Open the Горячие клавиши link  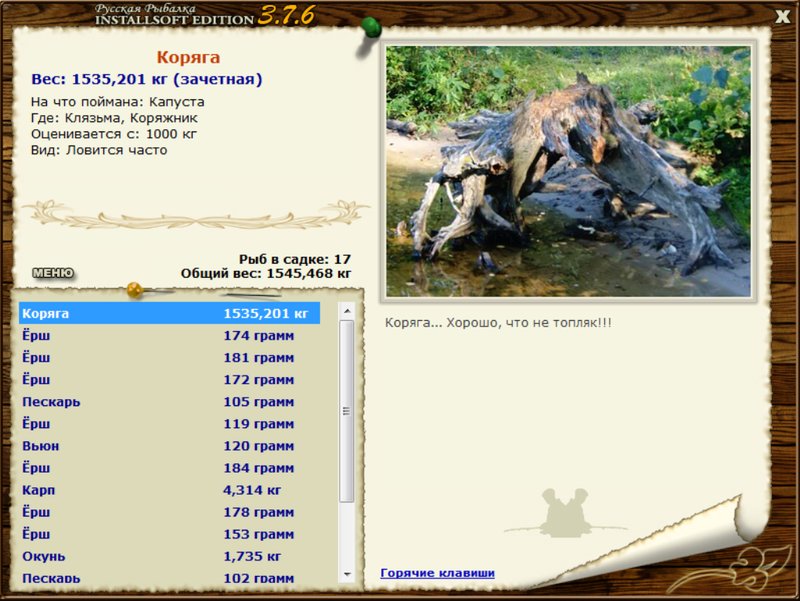tap(437, 573)
